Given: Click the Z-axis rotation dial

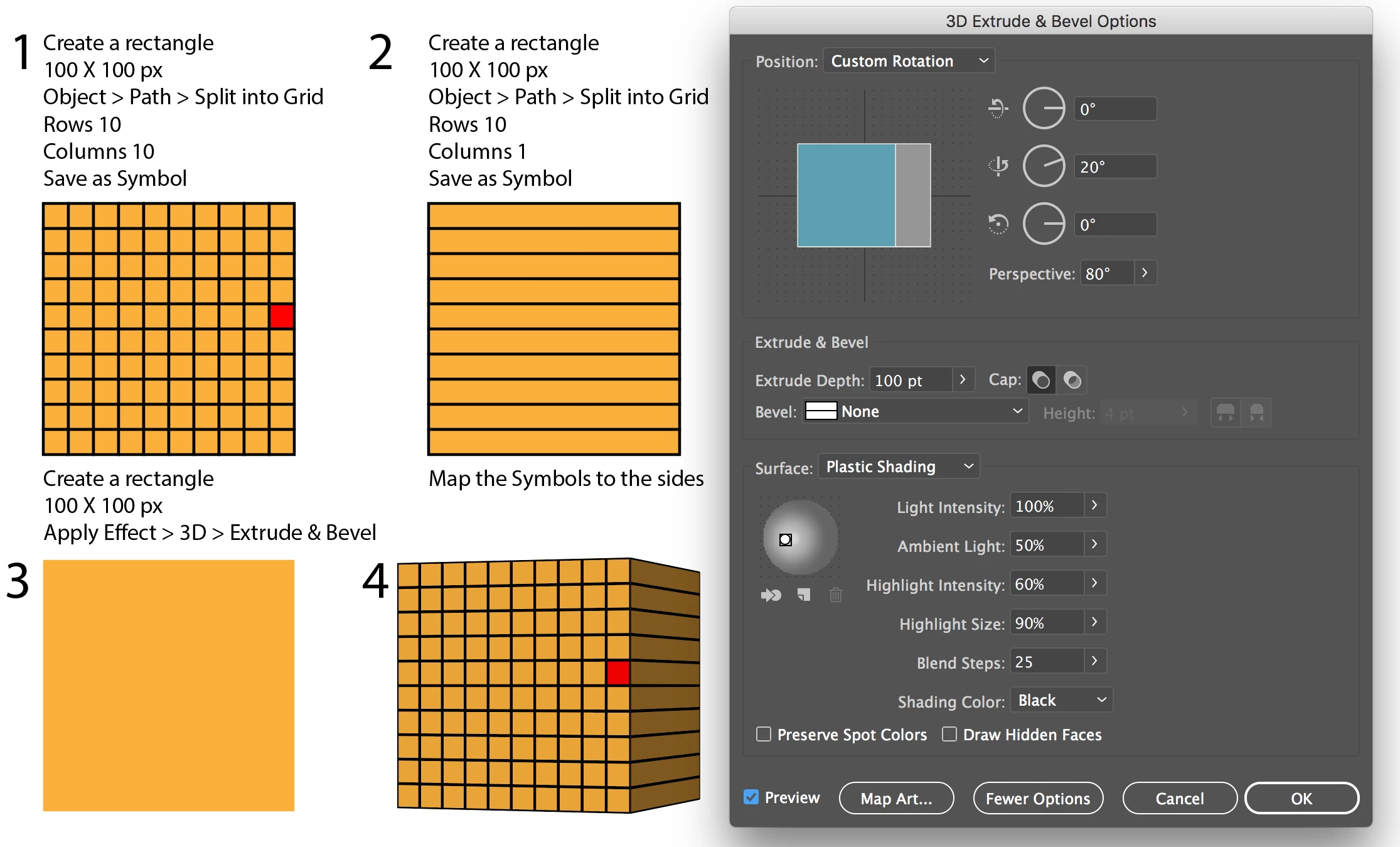Looking at the screenshot, I should coord(1044,224).
